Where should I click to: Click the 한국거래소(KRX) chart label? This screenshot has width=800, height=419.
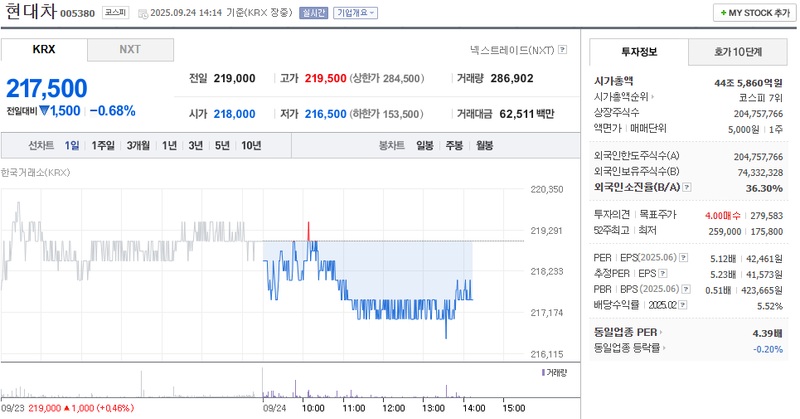point(35,172)
